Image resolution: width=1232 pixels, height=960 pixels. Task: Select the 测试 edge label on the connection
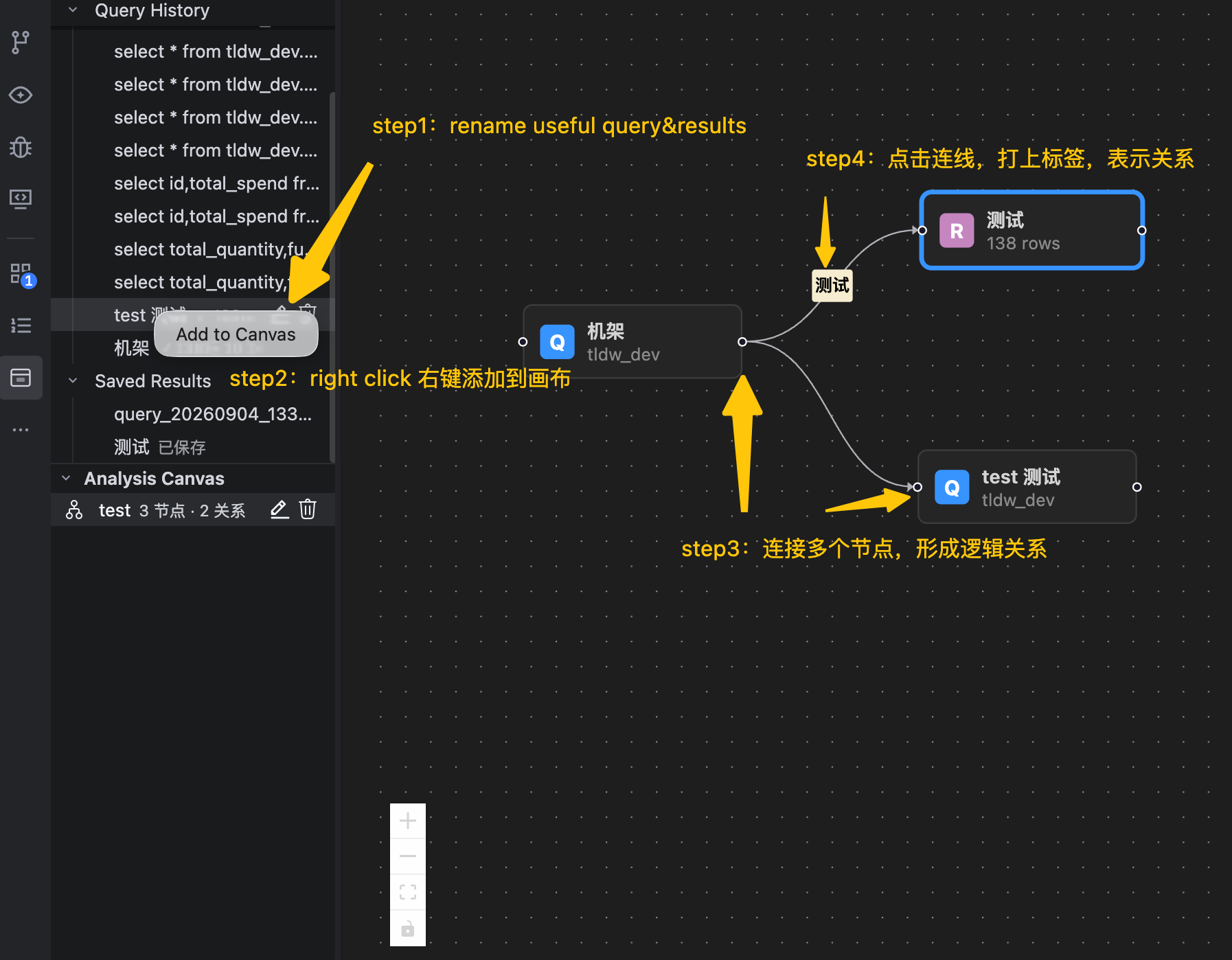pyautogui.click(x=832, y=285)
